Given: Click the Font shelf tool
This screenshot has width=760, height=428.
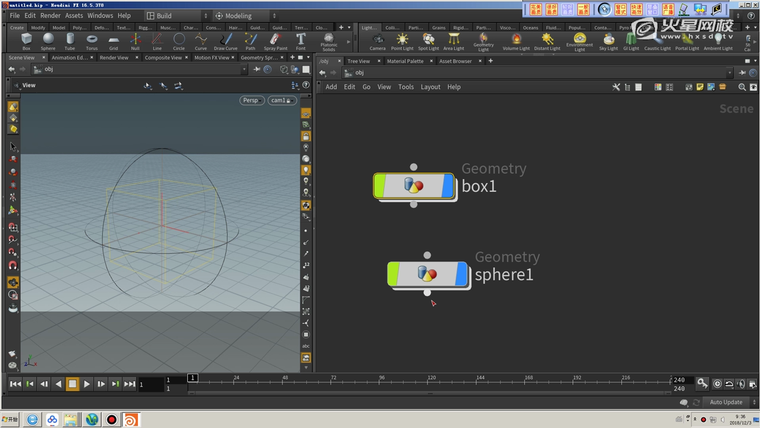Looking at the screenshot, I should (x=300, y=41).
